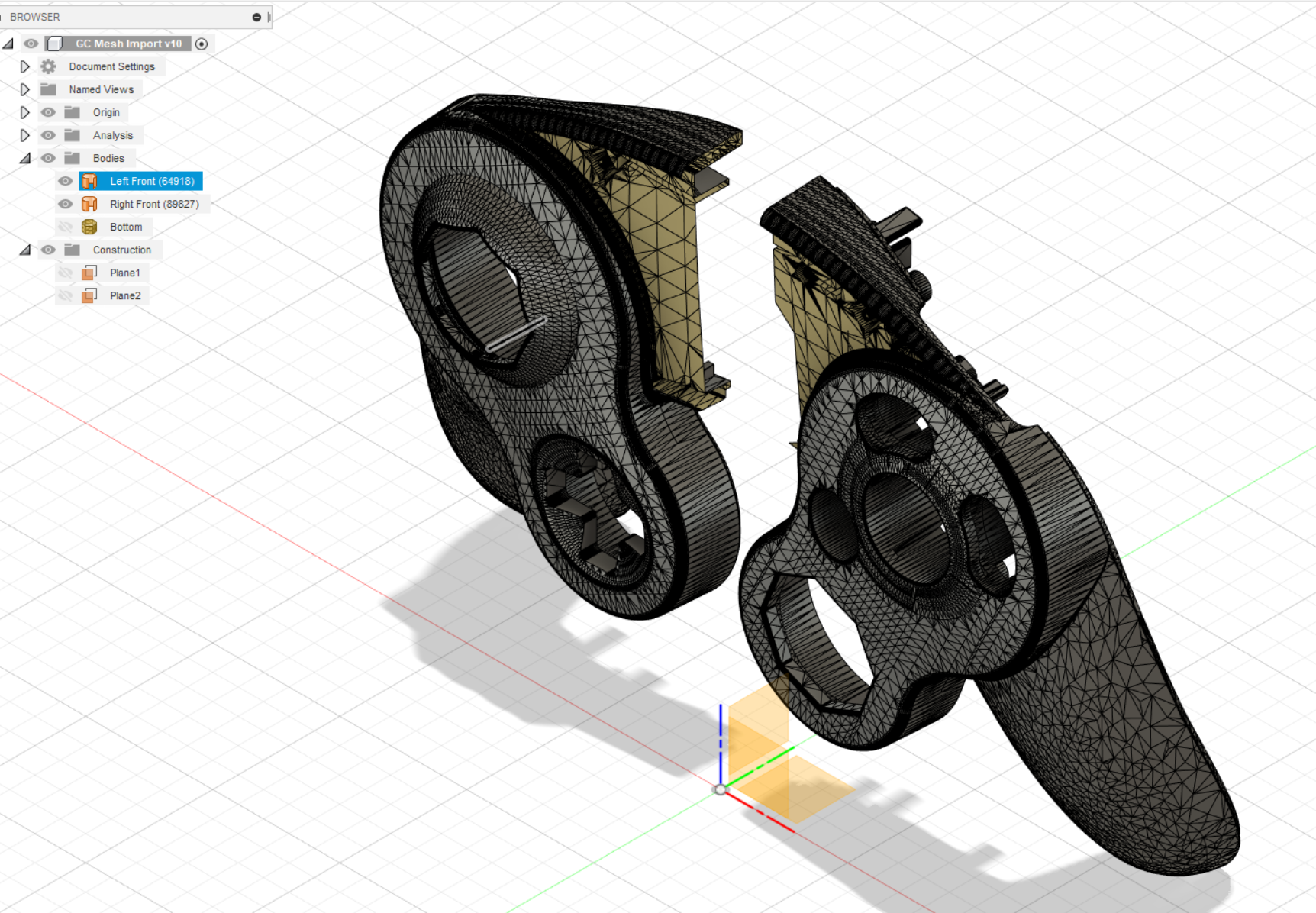Select the Bodies row label
The width and height of the screenshot is (1316, 913).
108,158
